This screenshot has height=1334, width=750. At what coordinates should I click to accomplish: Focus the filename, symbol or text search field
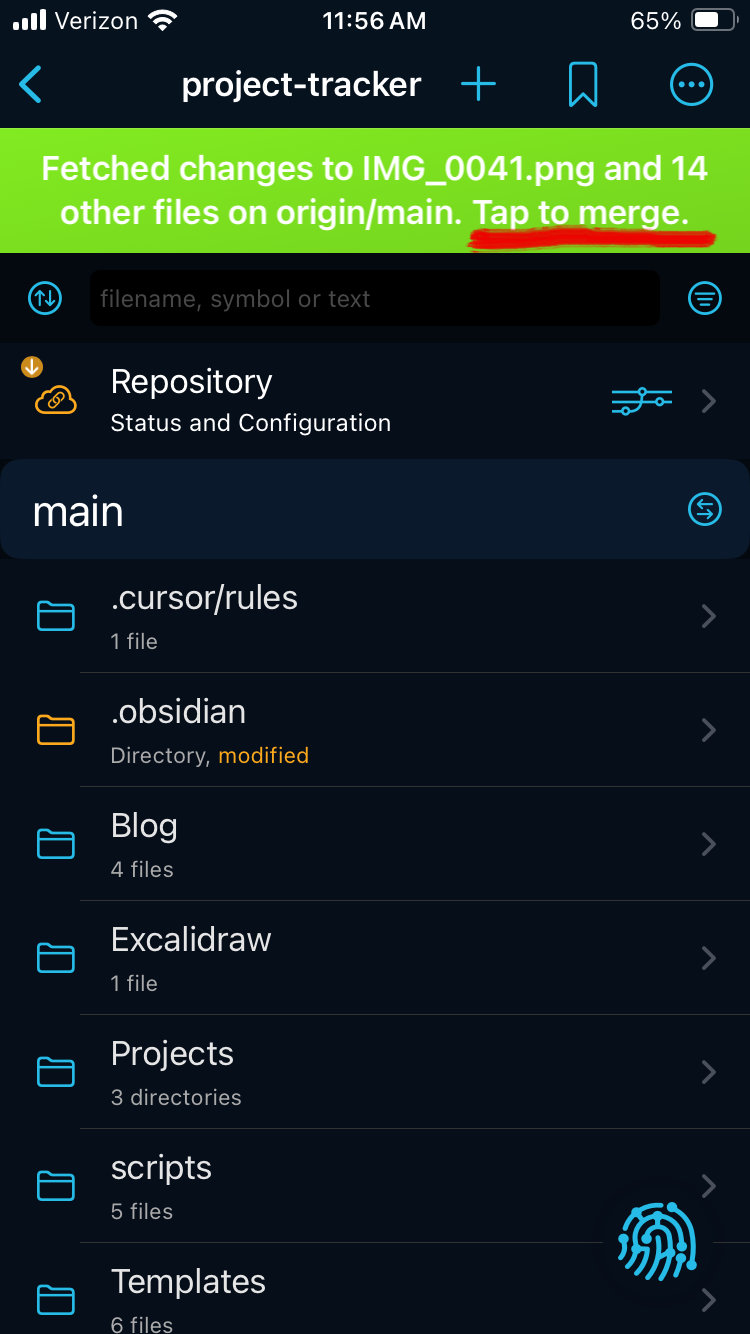pyautogui.click(x=375, y=298)
